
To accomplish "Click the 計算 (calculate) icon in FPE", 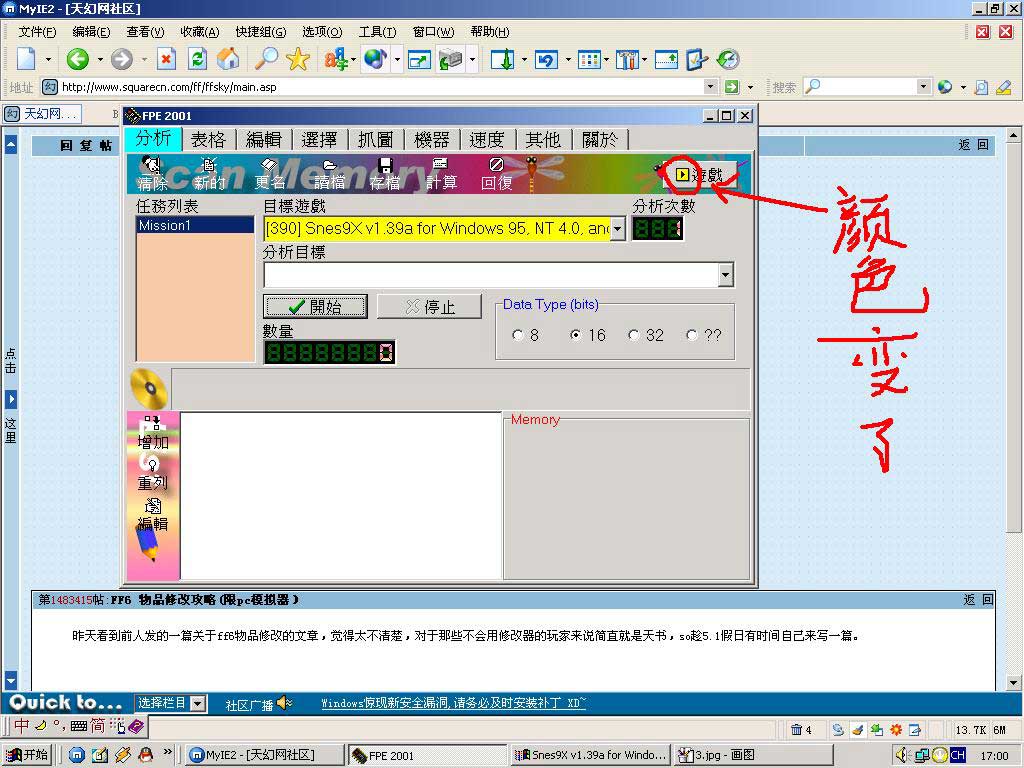I will click(441, 174).
